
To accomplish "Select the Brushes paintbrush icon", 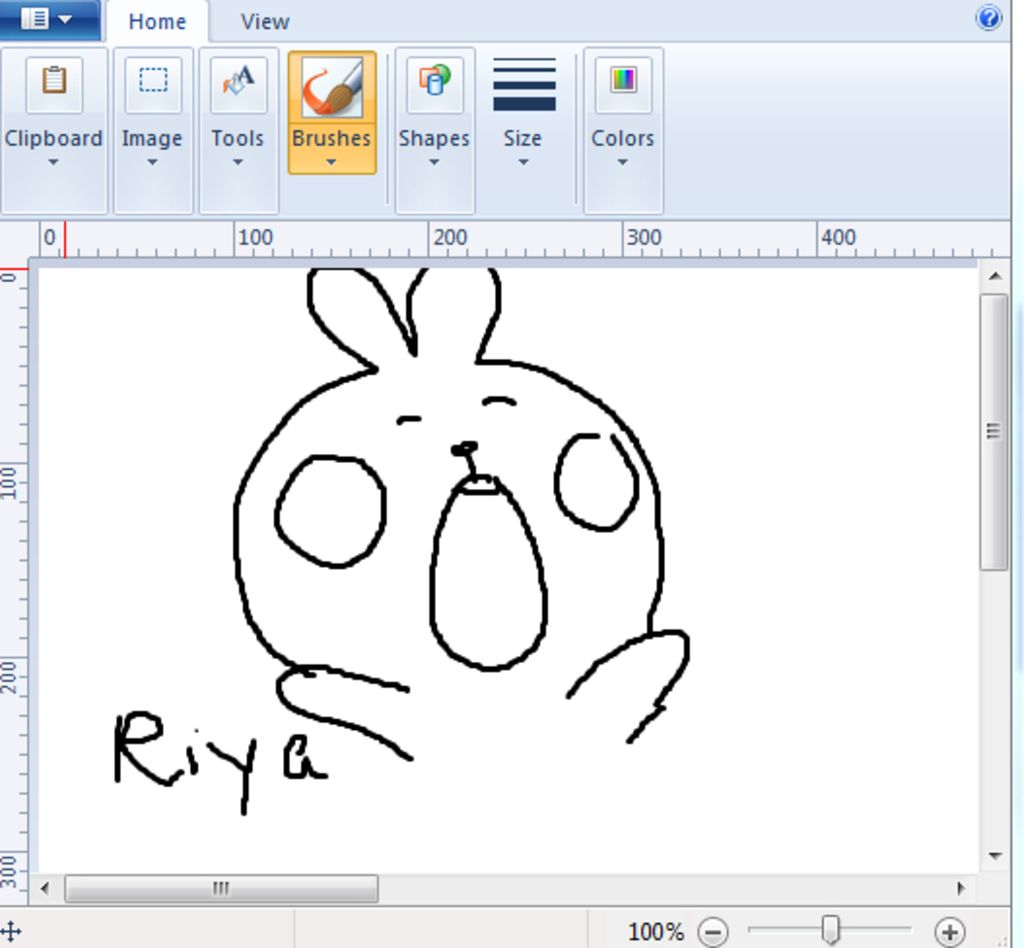I will tap(332, 86).
